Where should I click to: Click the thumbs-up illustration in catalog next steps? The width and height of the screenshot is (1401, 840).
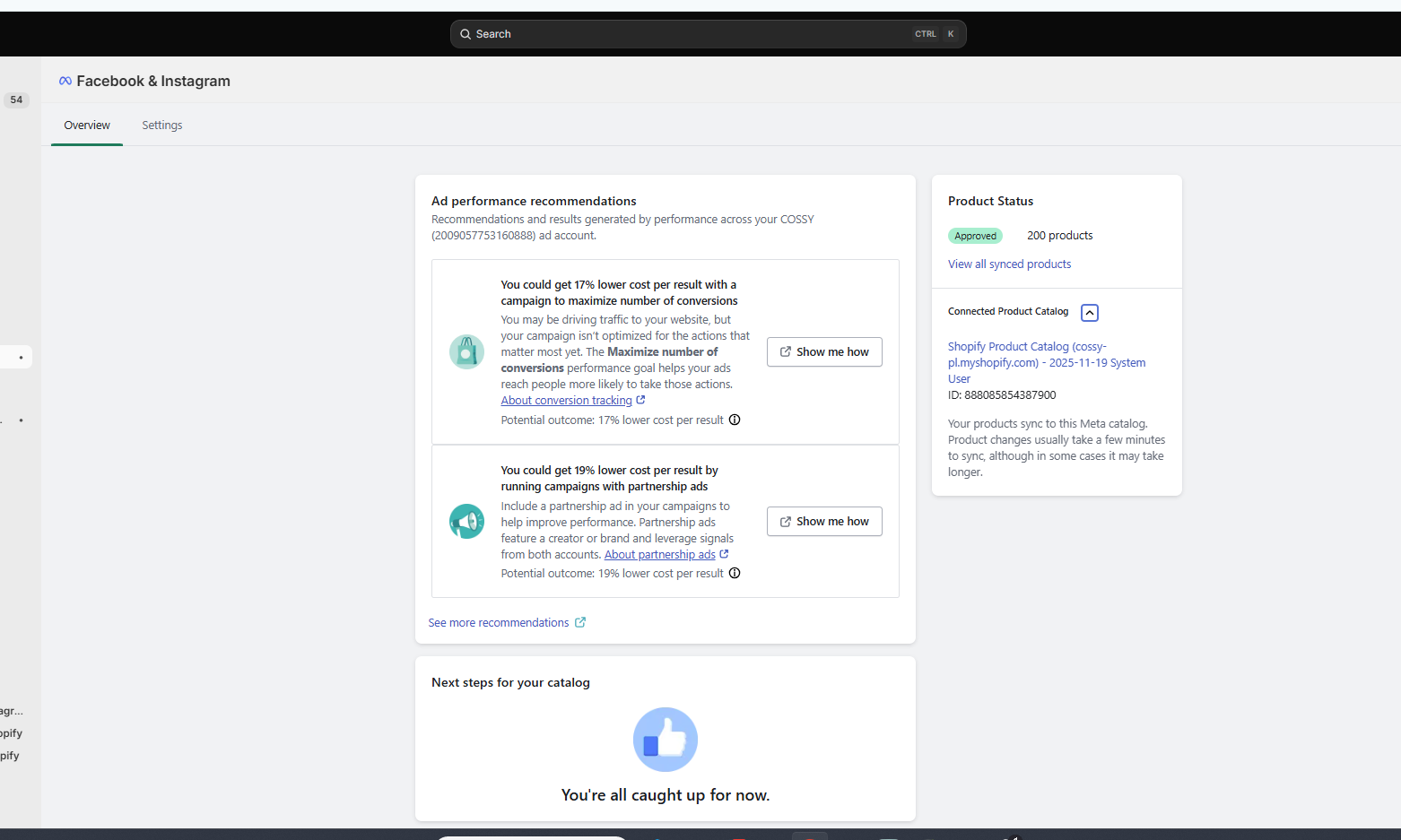click(x=666, y=740)
